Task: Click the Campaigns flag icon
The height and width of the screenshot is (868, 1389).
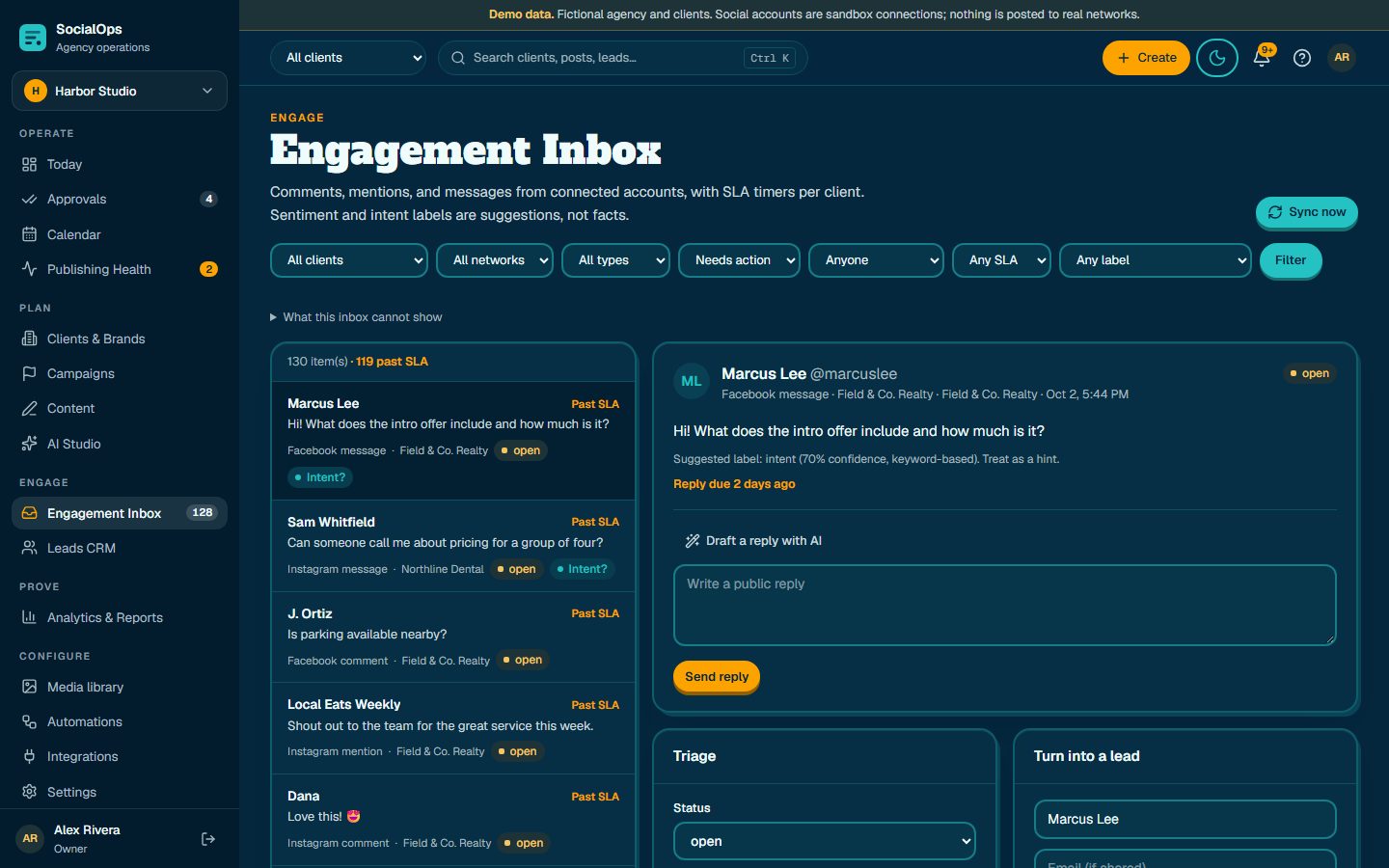Action: (x=29, y=373)
